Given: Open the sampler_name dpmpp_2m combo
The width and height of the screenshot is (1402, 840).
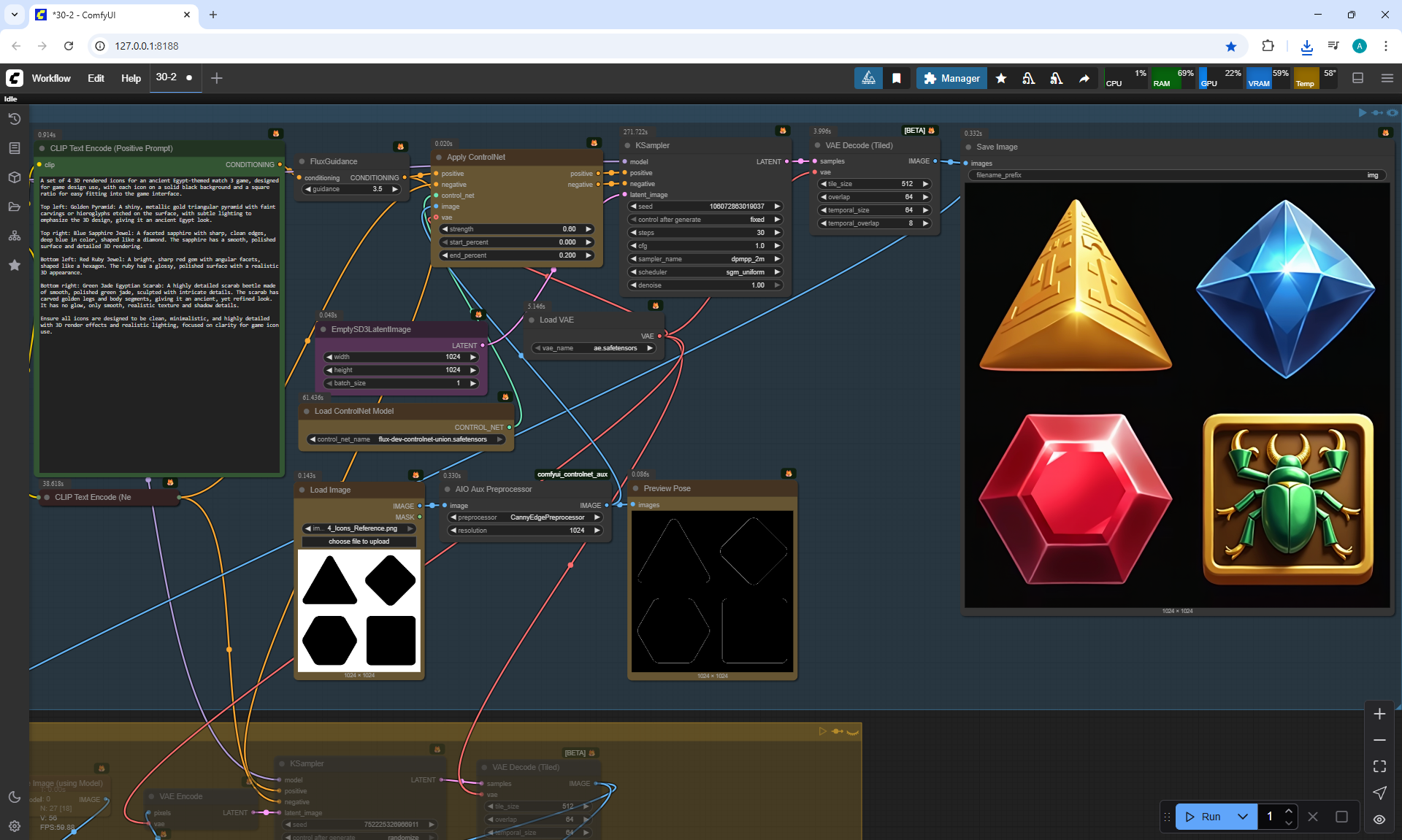Looking at the screenshot, I should (x=705, y=259).
